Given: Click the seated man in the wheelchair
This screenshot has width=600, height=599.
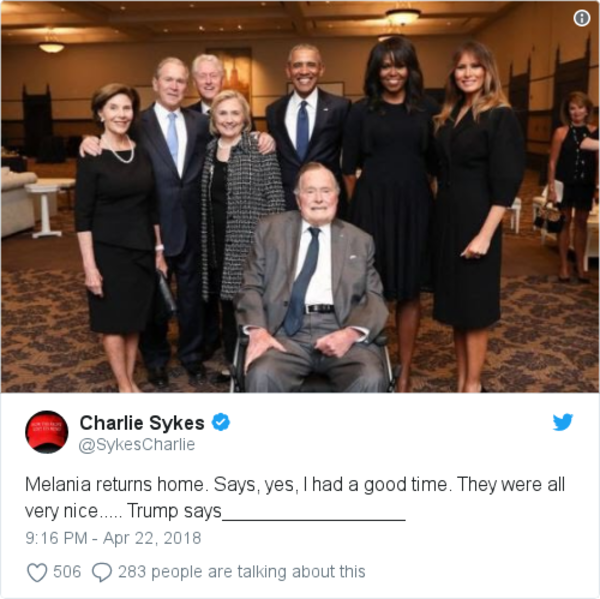Looking at the screenshot, I should click(x=312, y=283).
